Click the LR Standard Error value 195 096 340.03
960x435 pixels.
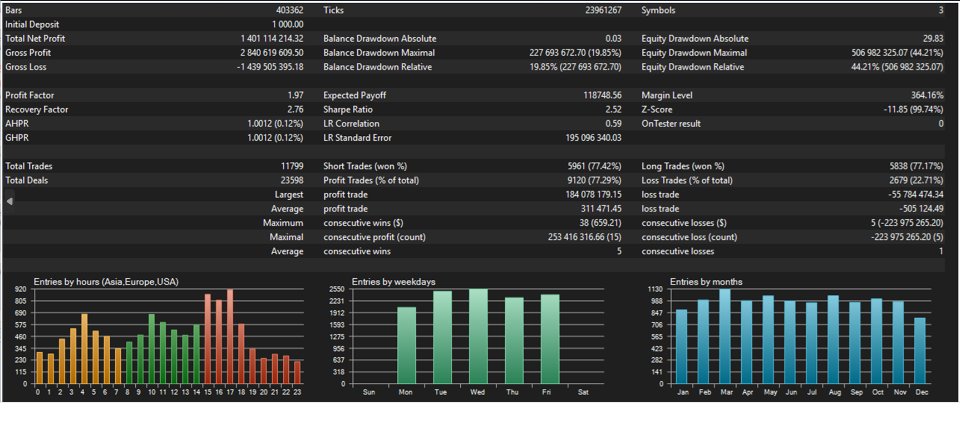coord(595,138)
